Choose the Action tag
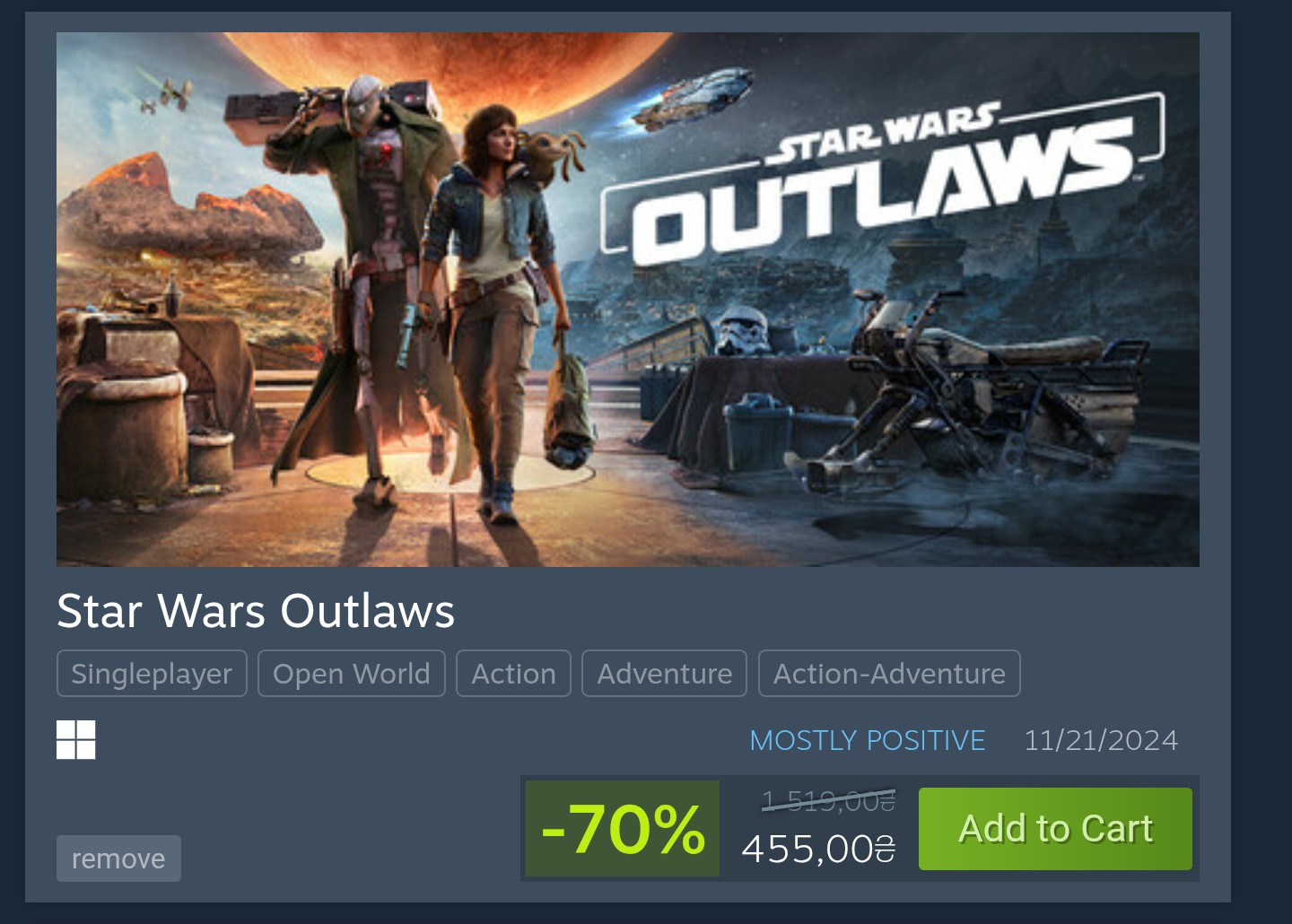 pyautogui.click(x=514, y=674)
